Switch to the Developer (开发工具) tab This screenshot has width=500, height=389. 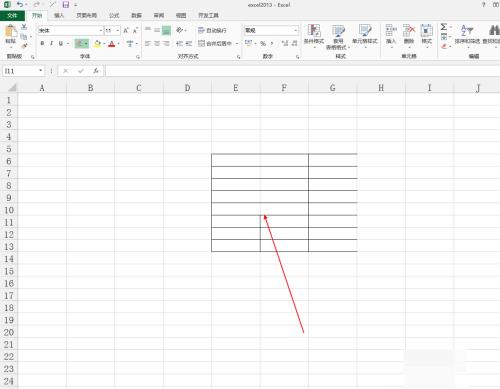tap(208, 15)
